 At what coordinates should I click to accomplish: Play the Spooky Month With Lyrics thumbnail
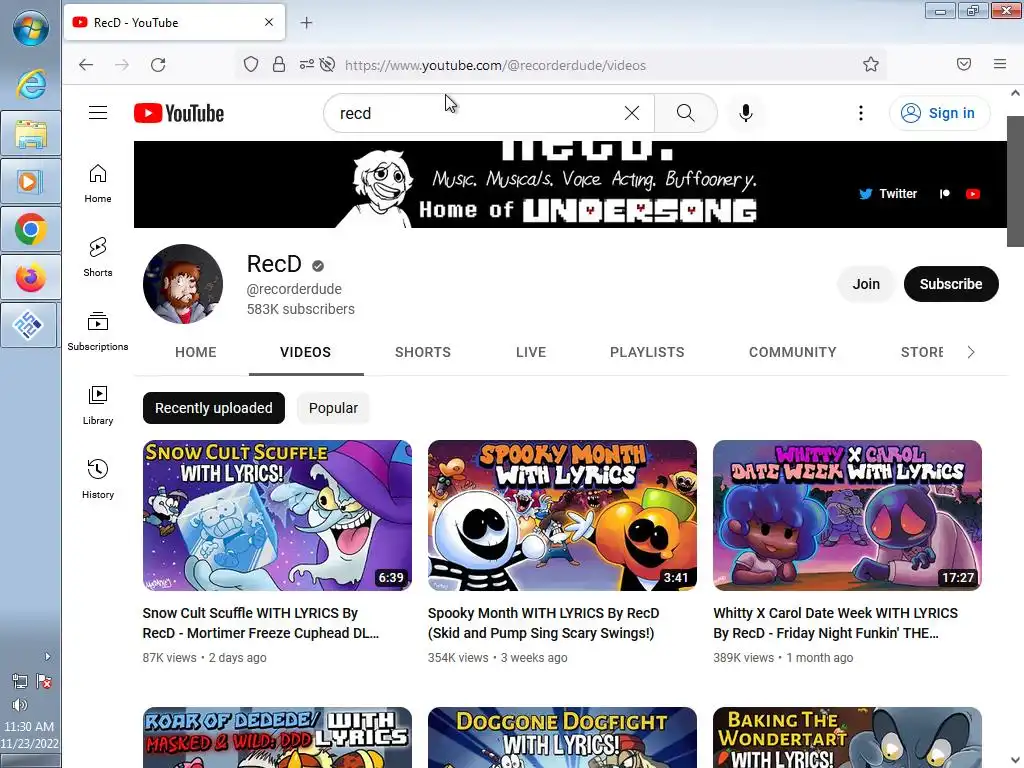[x=562, y=515]
